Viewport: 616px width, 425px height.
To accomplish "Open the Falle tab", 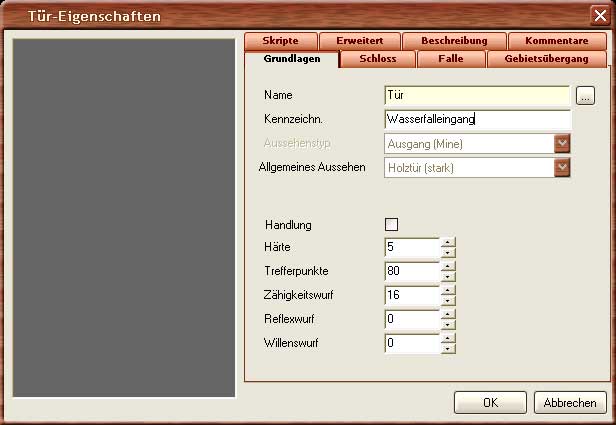I will tap(450, 59).
